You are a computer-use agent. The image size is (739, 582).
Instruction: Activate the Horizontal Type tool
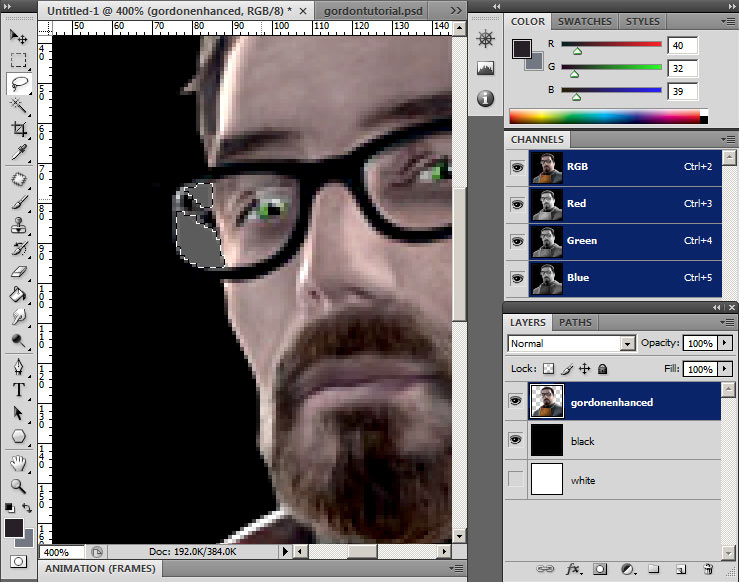(x=18, y=389)
